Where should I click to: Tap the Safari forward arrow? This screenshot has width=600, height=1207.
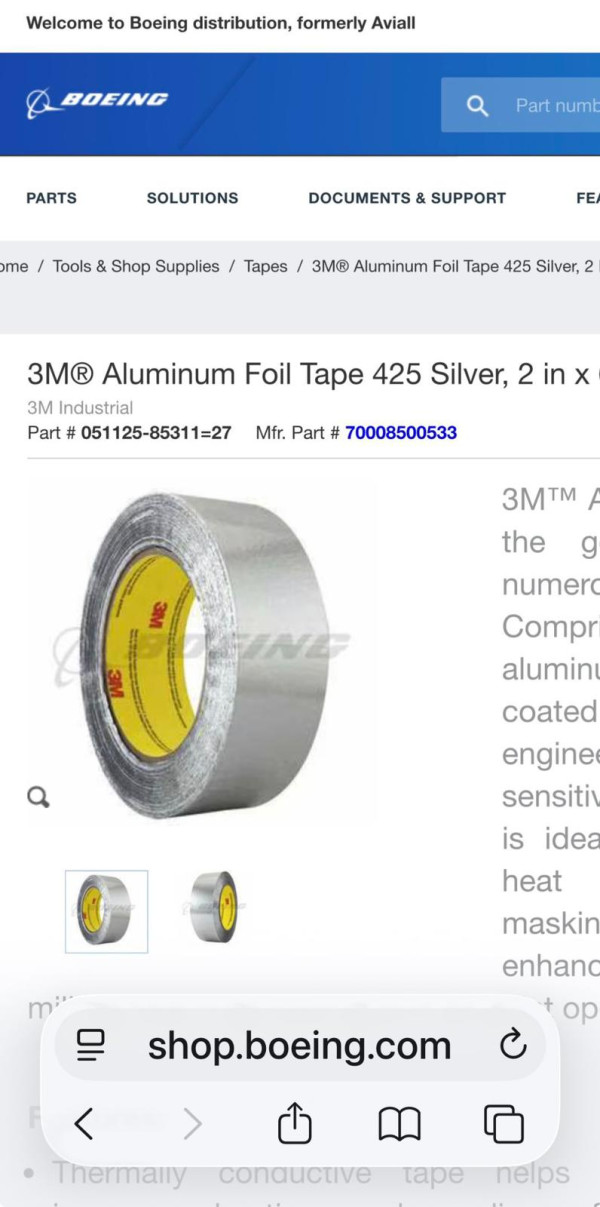[192, 1125]
